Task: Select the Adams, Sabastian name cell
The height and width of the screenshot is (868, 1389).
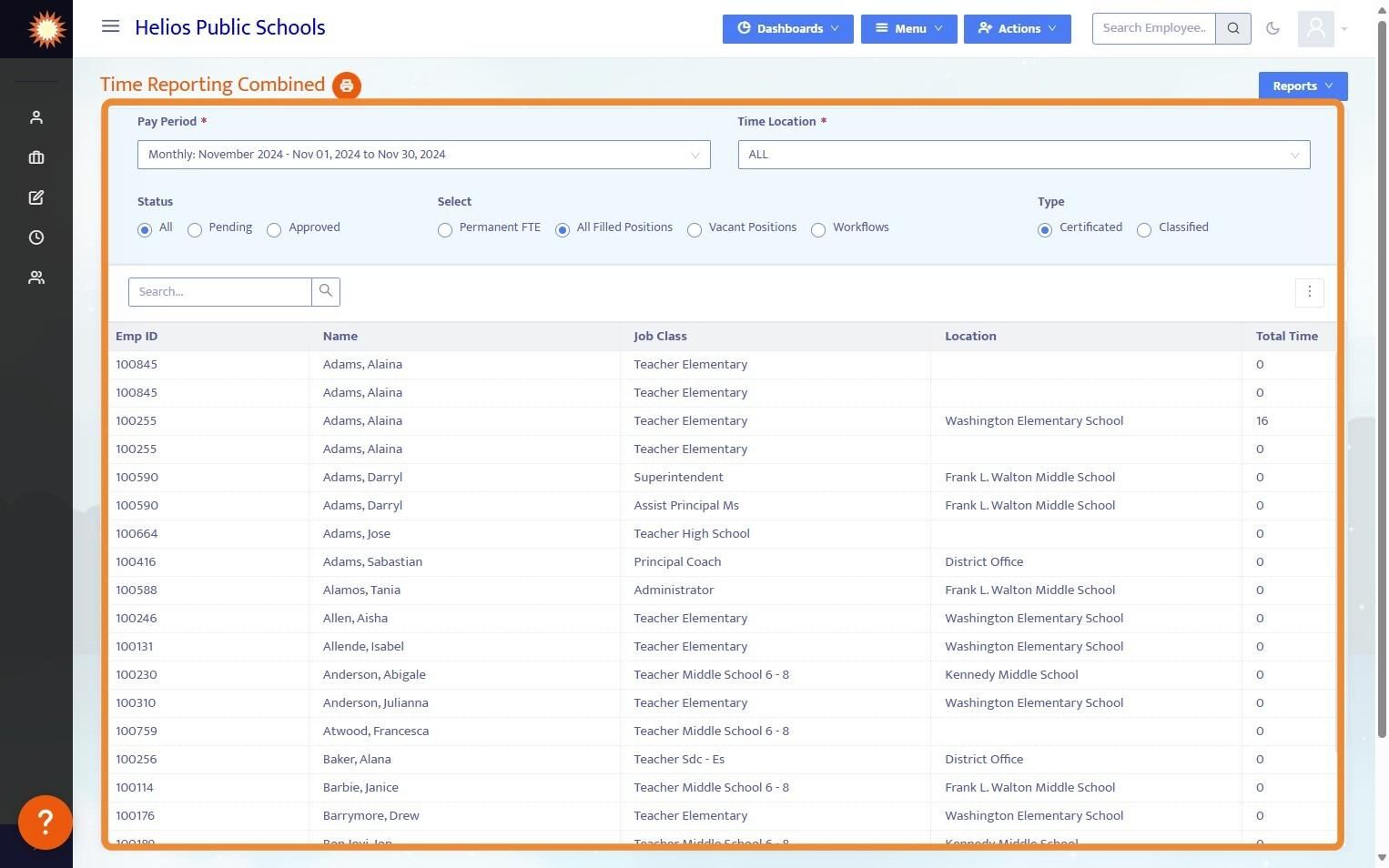Action: point(372,562)
